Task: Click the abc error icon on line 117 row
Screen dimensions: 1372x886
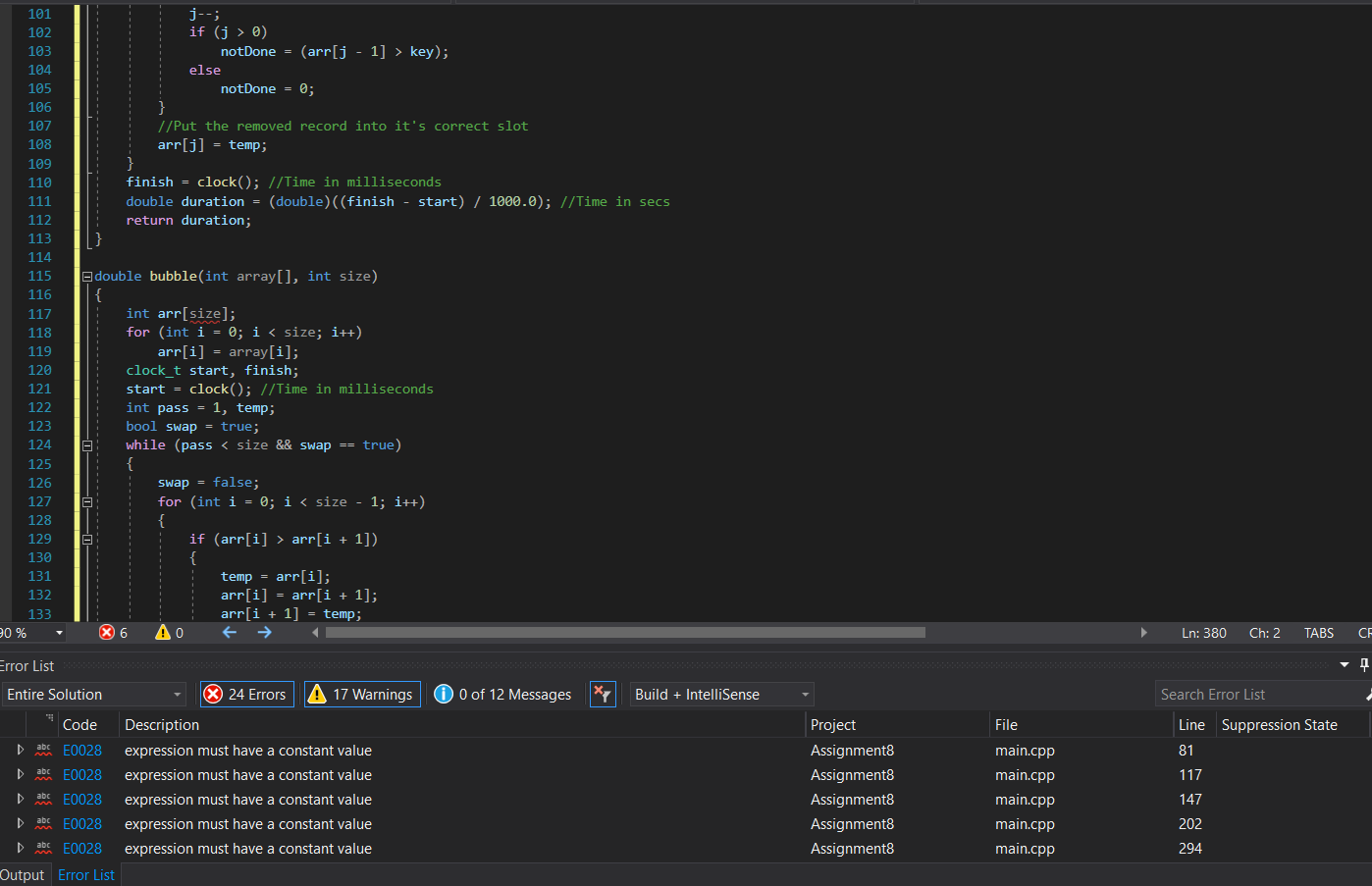Action: tap(43, 775)
